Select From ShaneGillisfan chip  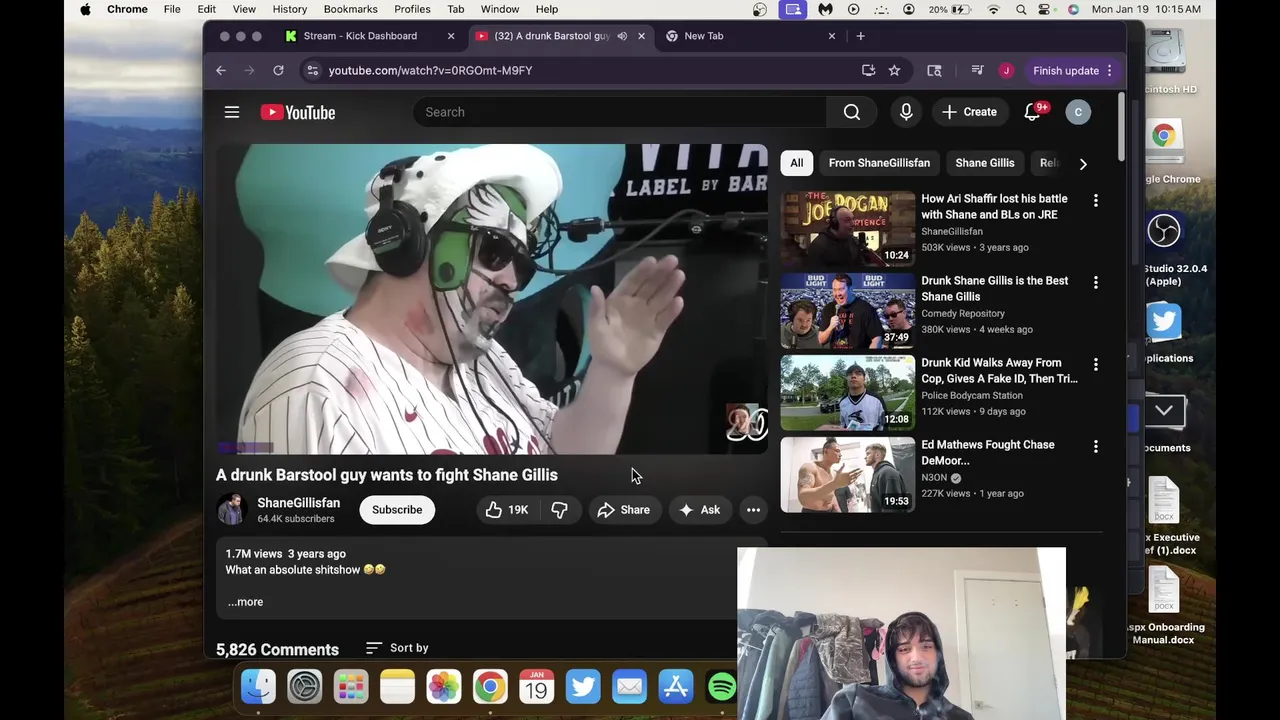(879, 163)
